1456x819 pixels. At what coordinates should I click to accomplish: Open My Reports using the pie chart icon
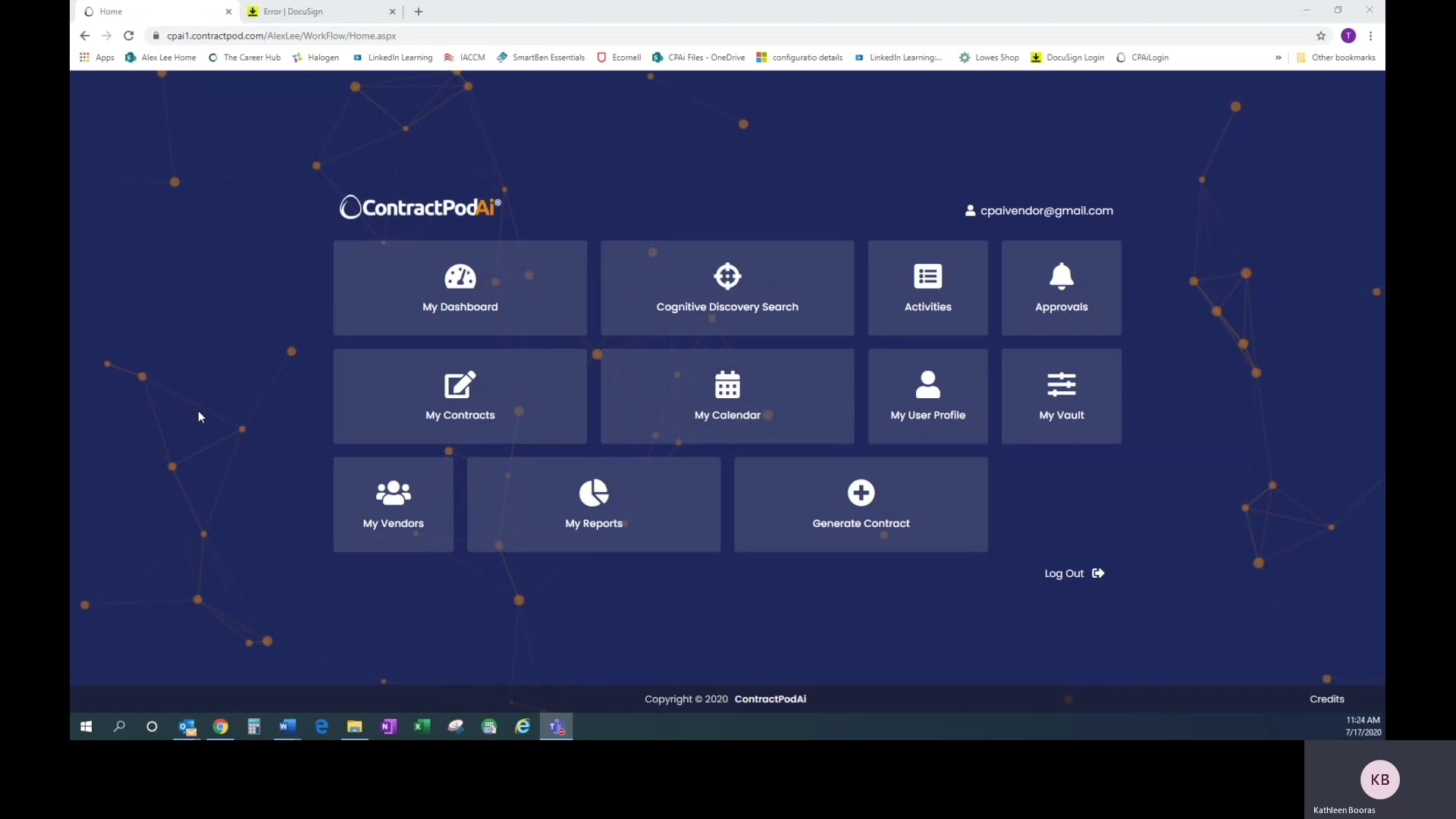(x=593, y=492)
